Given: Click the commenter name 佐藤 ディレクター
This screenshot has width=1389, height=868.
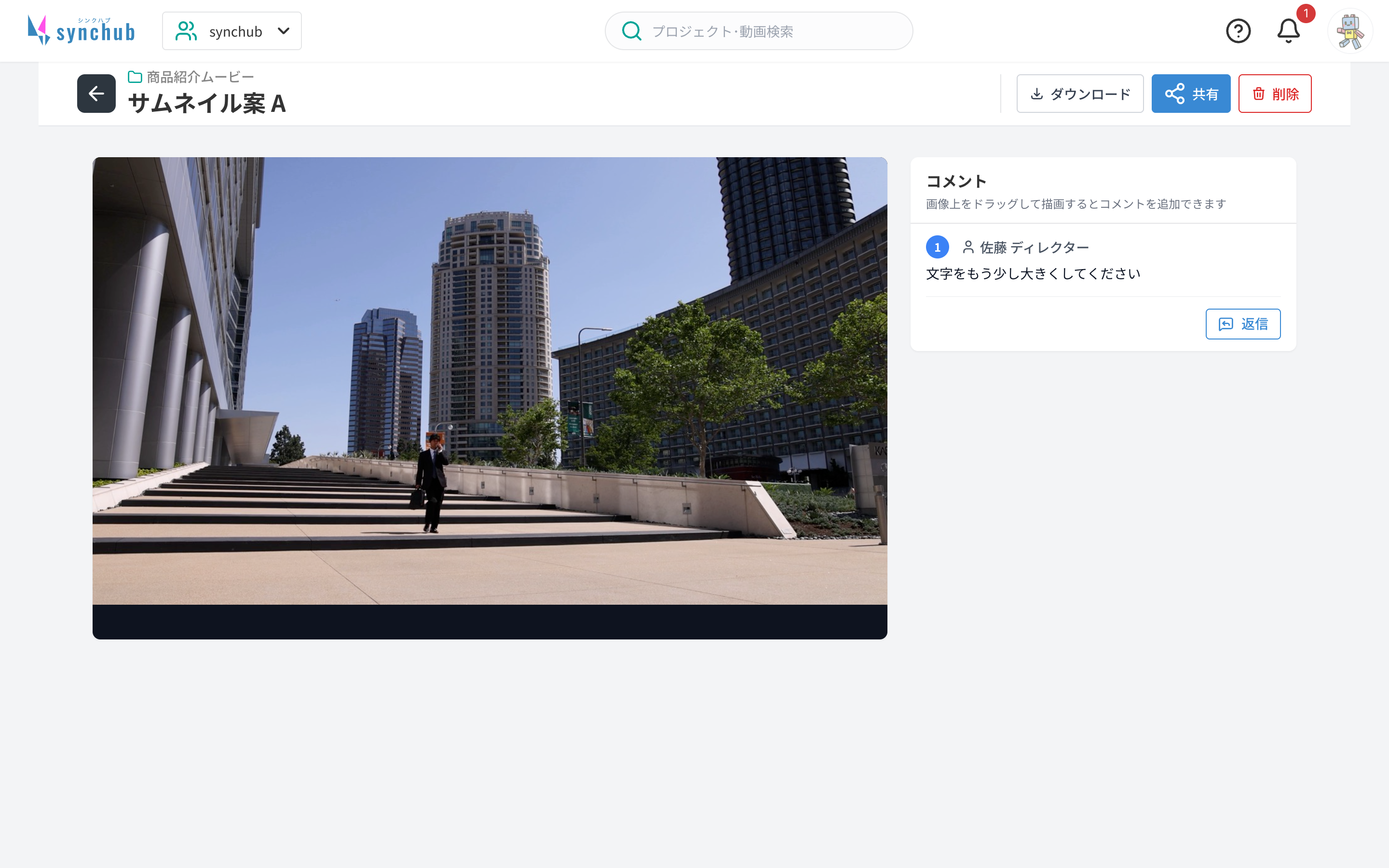Looking at the screenshot, I should coord(1035,247).
